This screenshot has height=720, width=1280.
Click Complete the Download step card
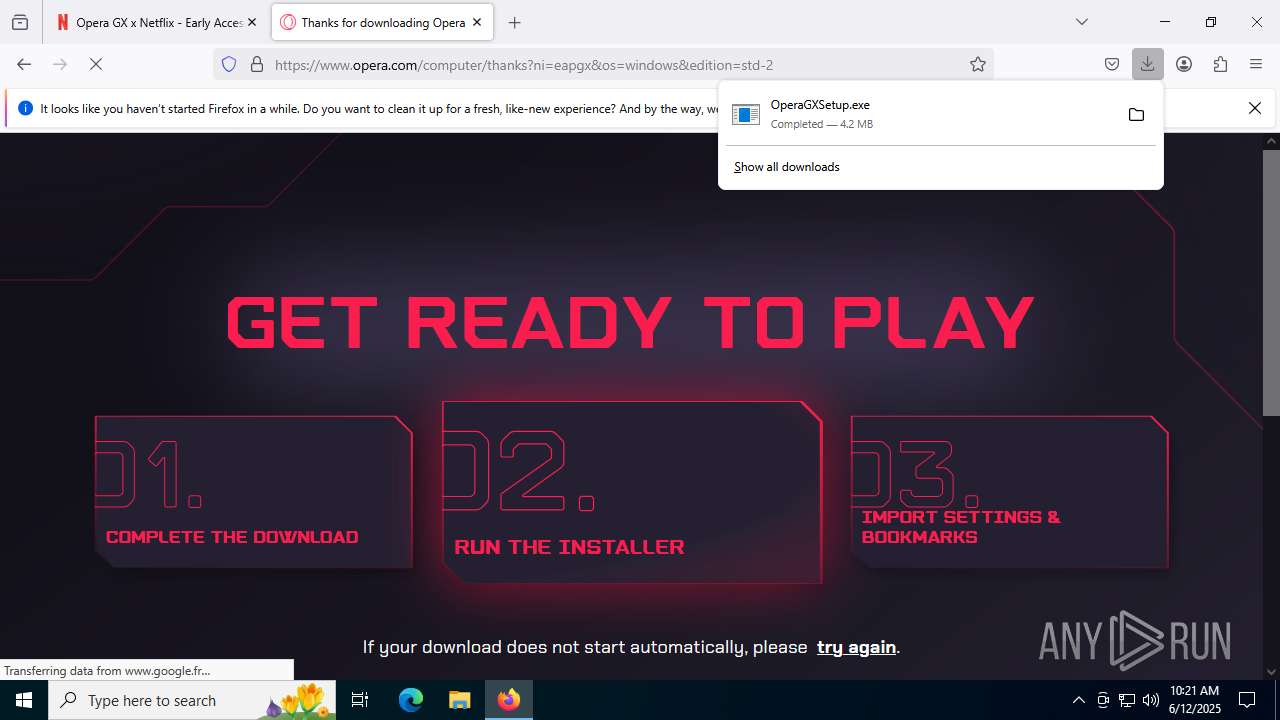point(254,492)
